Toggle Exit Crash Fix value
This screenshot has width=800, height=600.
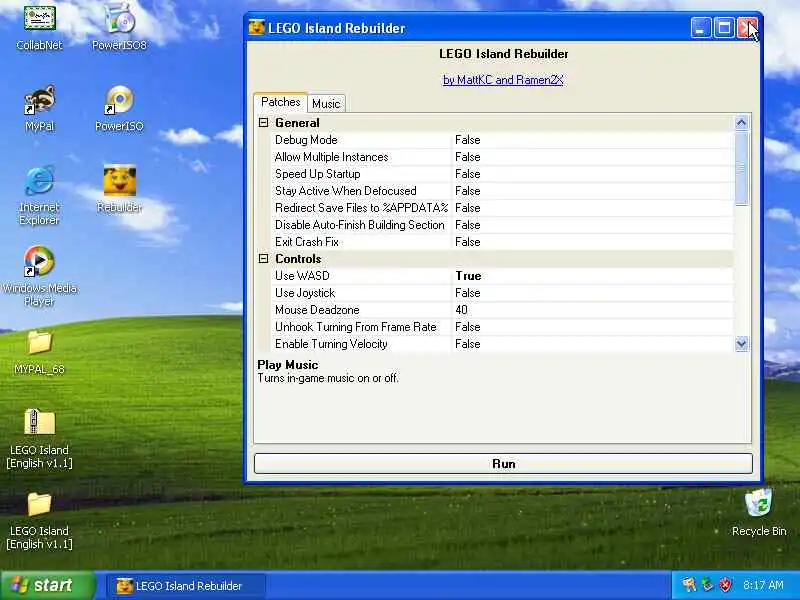tap(593, 242)
